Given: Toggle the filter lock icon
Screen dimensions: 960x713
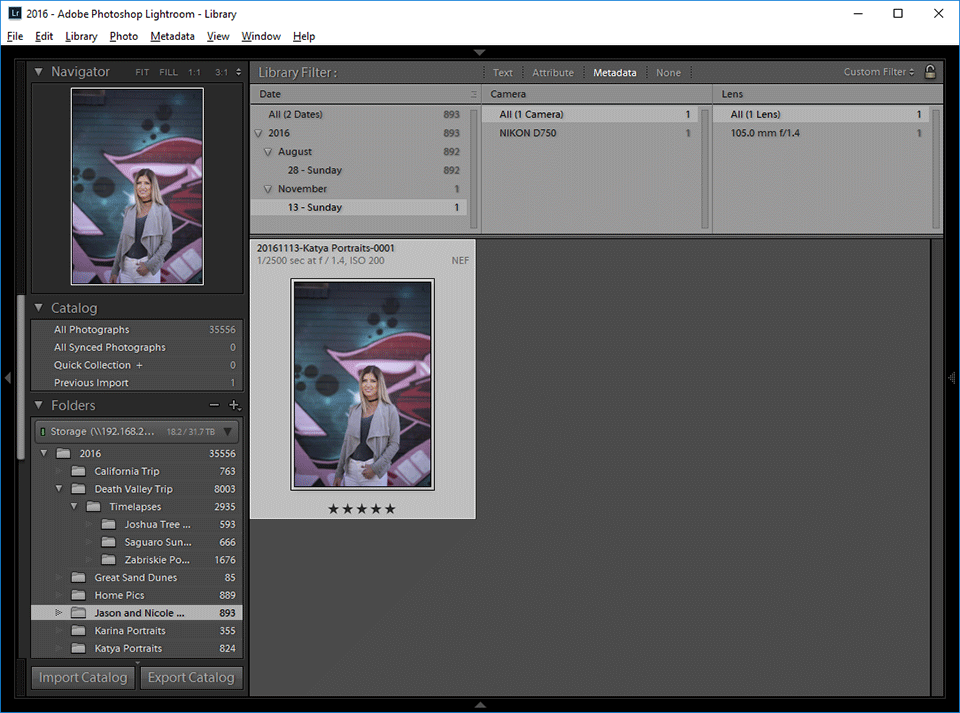Looking at the screenshot, I should click(x=930, y=72).
